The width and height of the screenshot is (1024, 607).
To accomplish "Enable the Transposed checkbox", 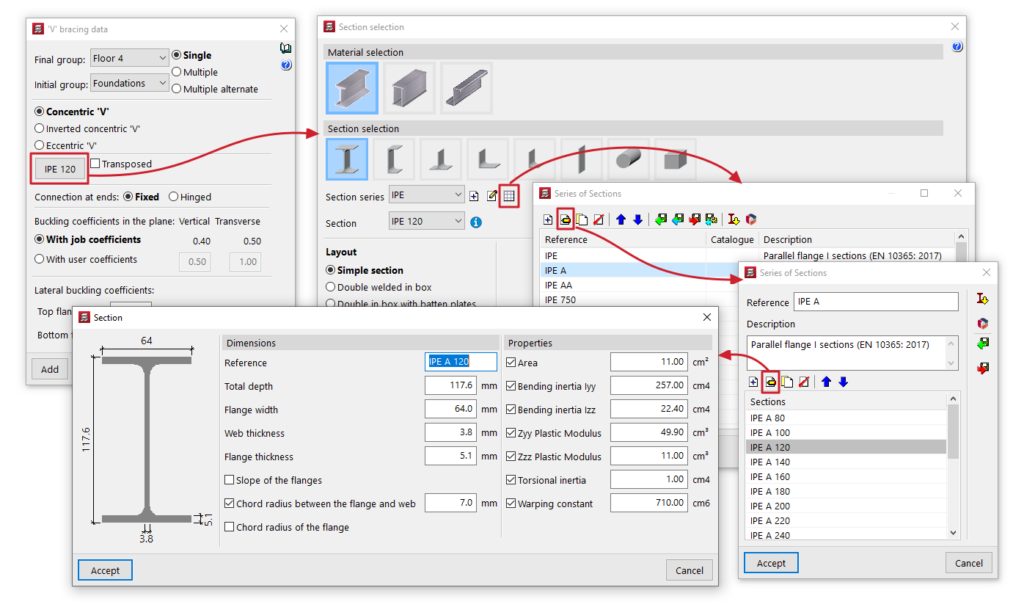I will (95, 163).
